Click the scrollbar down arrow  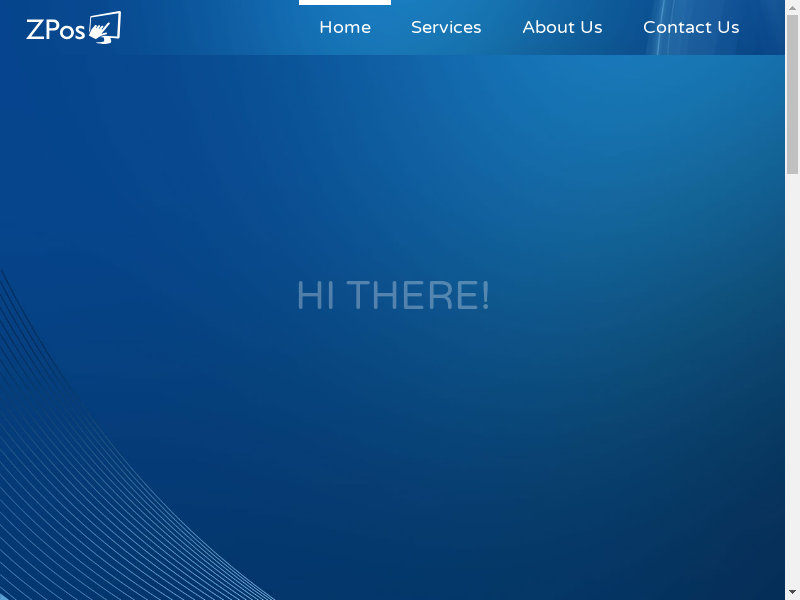pyautogui.click(x=792, y=593)
